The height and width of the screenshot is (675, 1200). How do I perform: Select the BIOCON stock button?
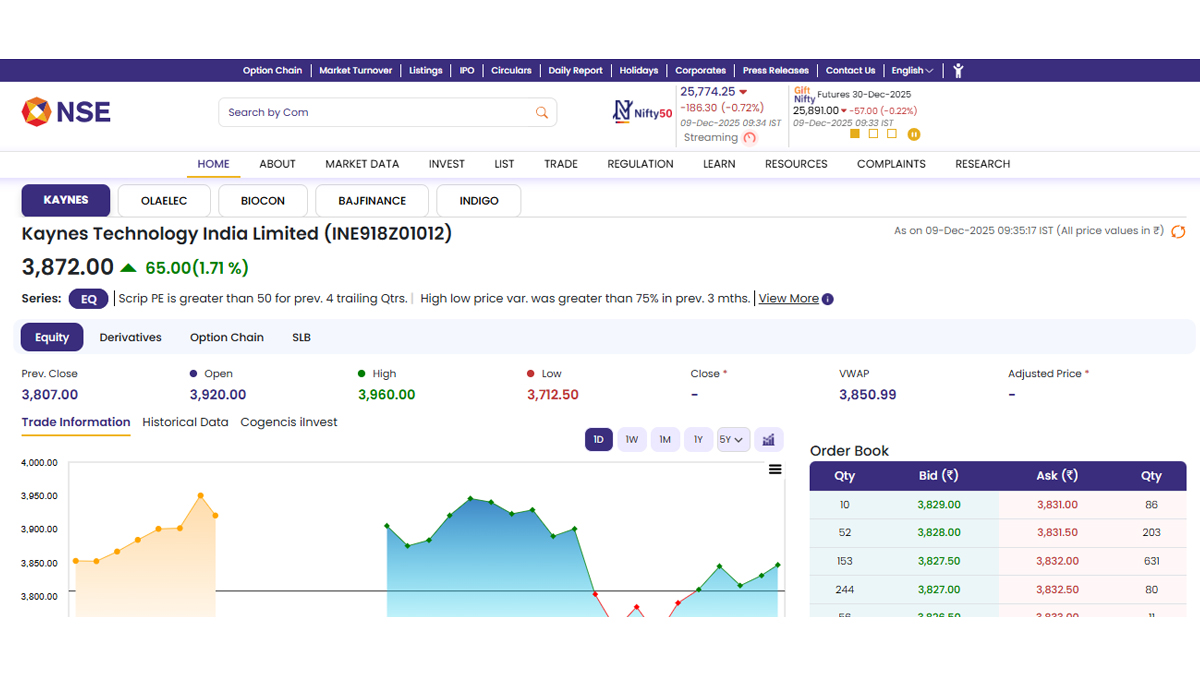coord(263,200)
